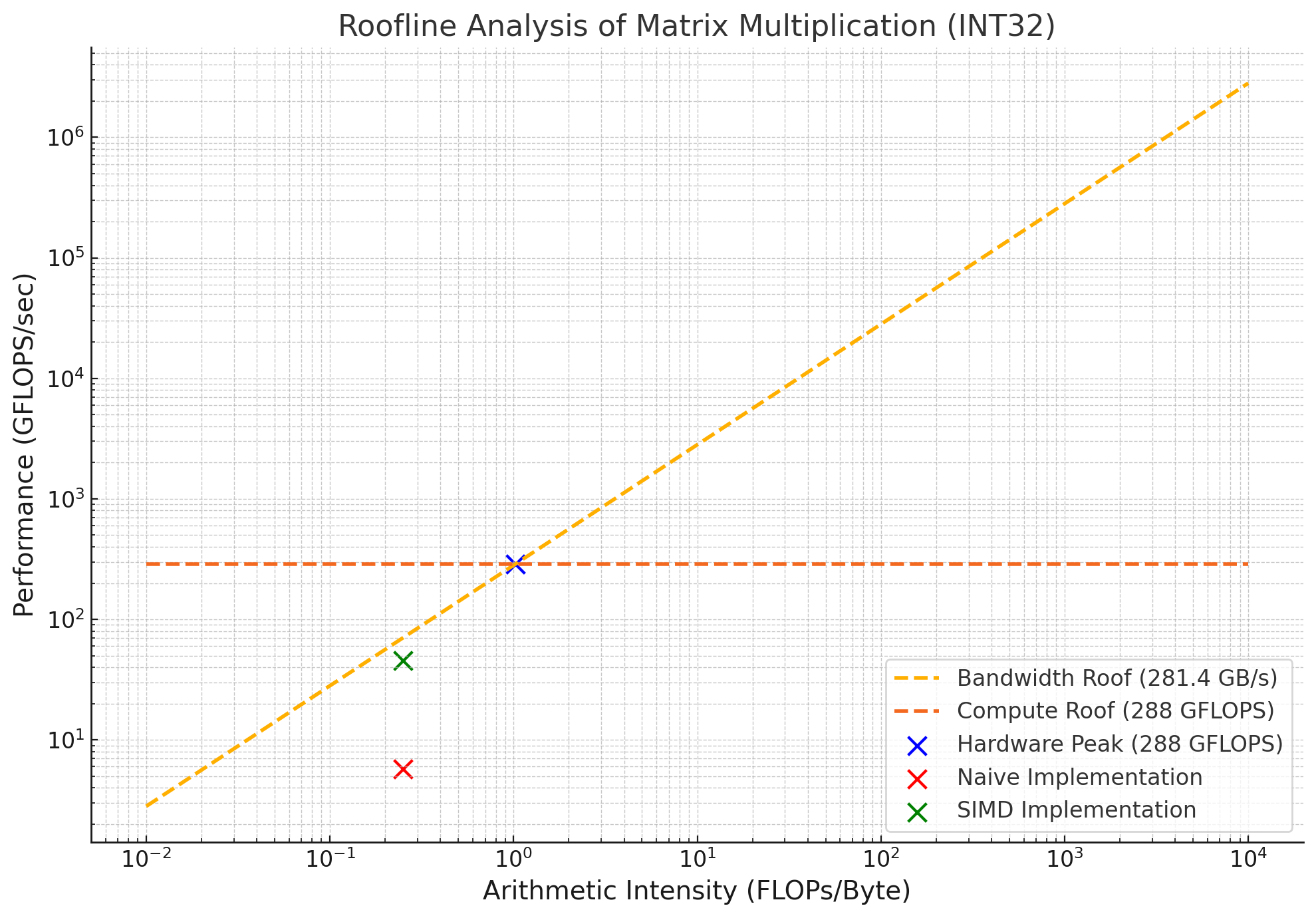Click legend entry 'Compute Roof (288 GFLOPS)'

(x=1115, y=710)
